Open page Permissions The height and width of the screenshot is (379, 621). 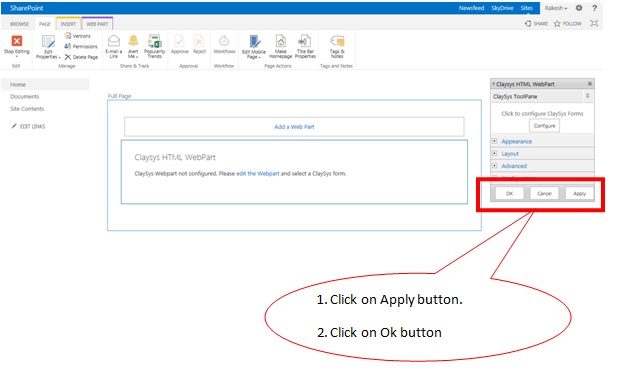pyautogui.click(x=81, y=46)
